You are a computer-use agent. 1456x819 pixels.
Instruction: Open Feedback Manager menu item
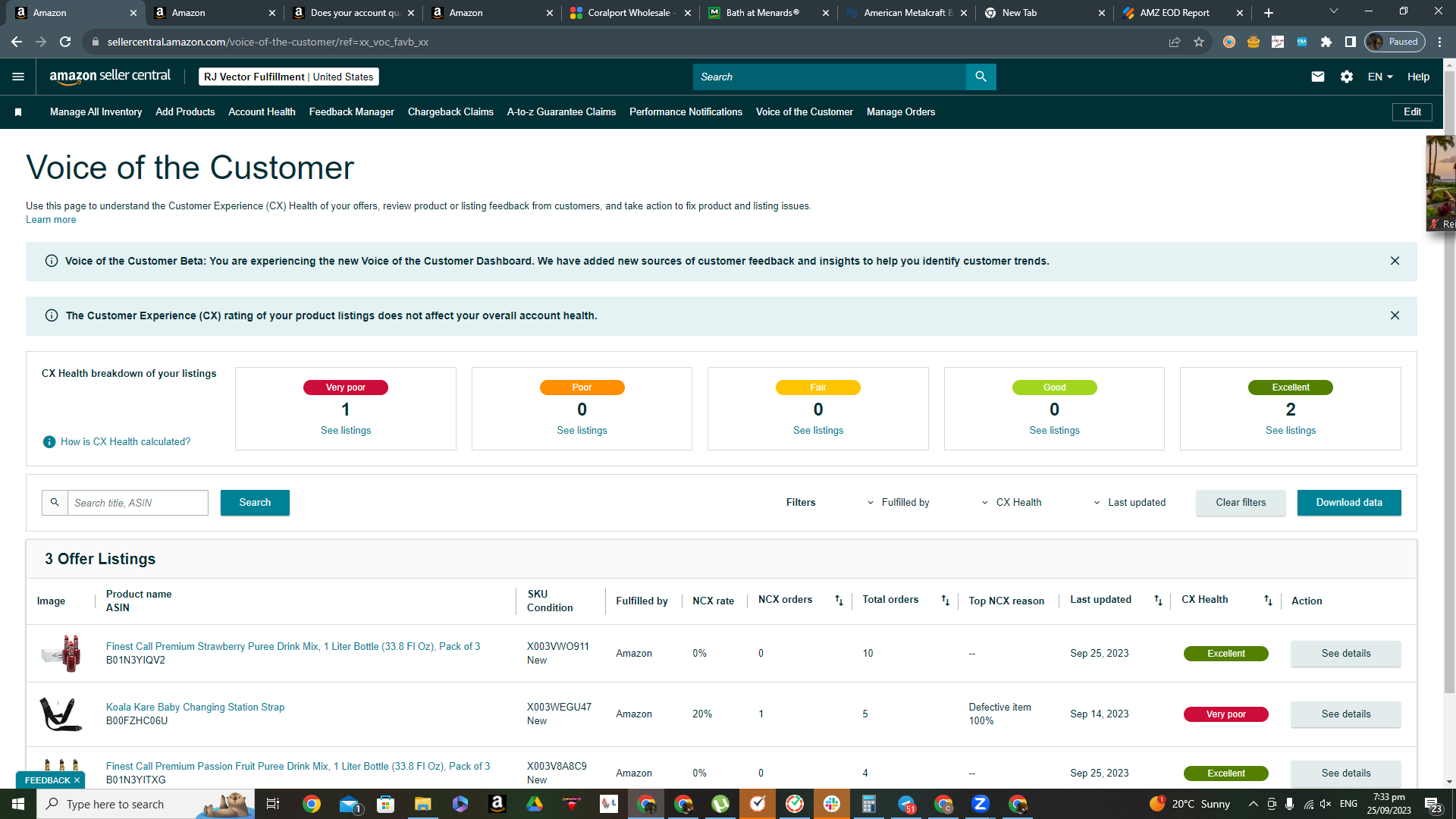tap(352, 112)
